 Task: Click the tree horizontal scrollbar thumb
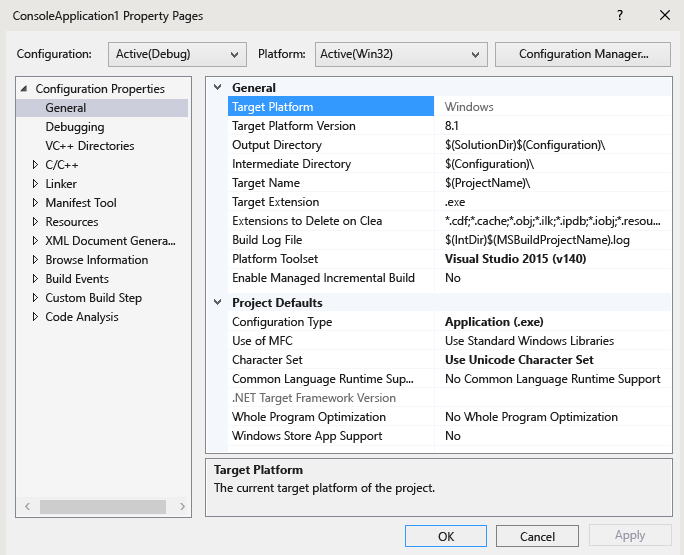[x=103, y=507]
